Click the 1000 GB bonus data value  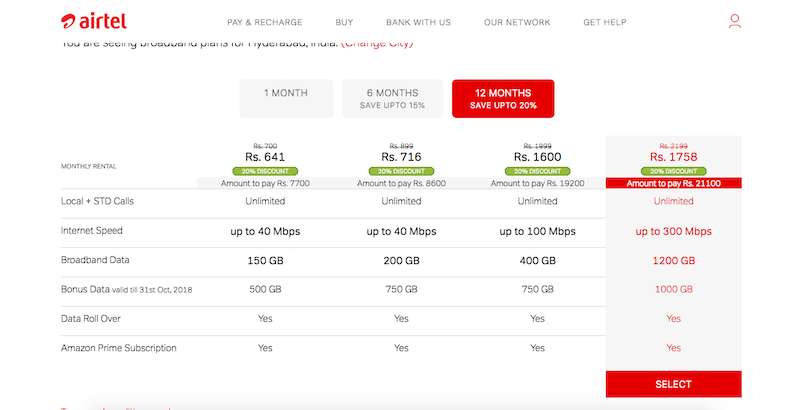coord(673,289)
